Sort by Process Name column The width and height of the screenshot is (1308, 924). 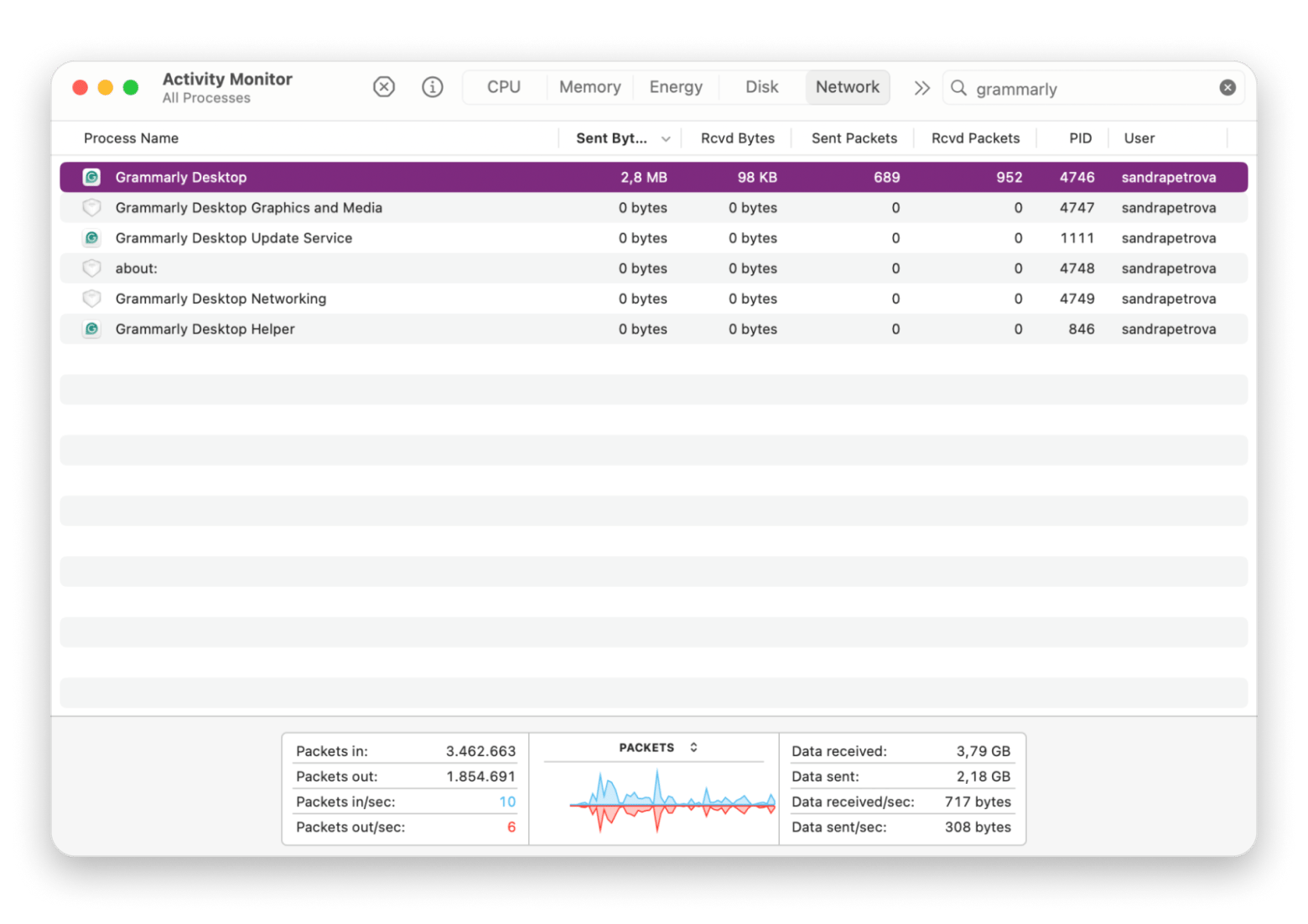(131, 138)
